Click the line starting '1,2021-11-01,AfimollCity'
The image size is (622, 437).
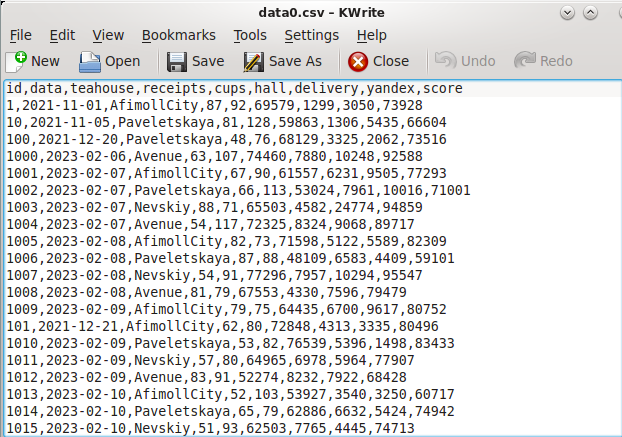pyautogui.click(x=215, y=105)
